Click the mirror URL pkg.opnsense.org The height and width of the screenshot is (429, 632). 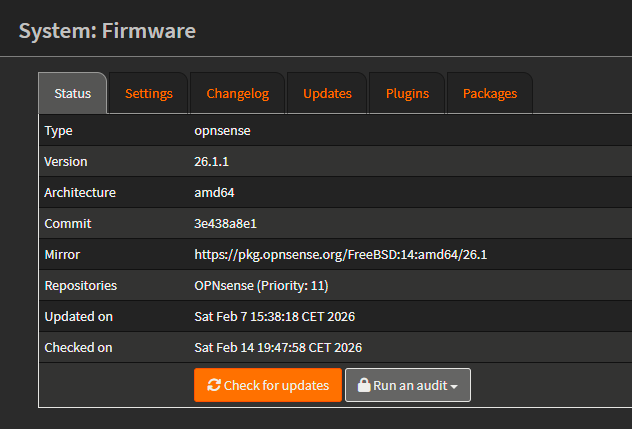[341, 254]
